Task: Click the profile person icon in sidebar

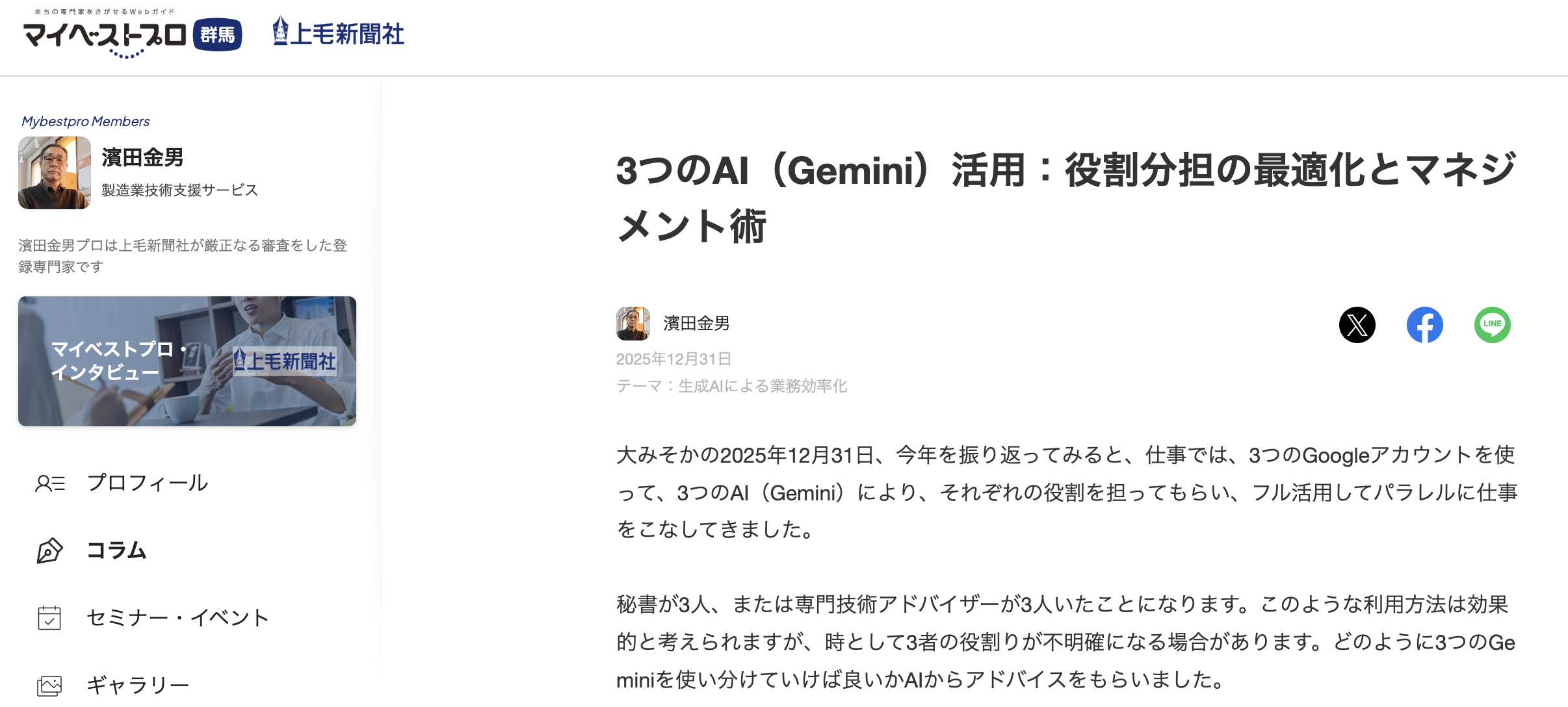Action: click(50, 483)
